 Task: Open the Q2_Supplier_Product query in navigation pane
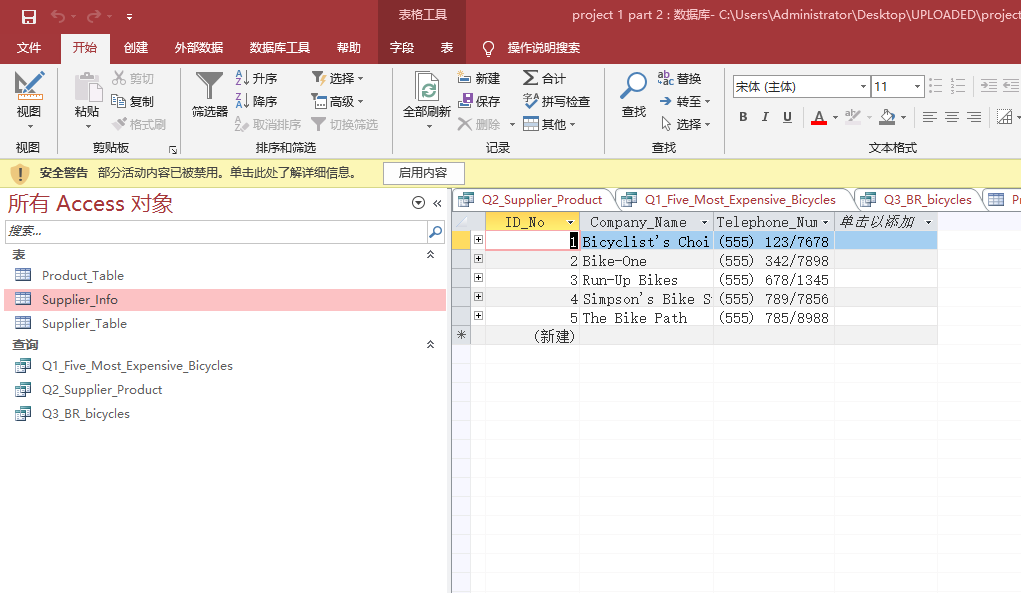click(x=225, y=390)
